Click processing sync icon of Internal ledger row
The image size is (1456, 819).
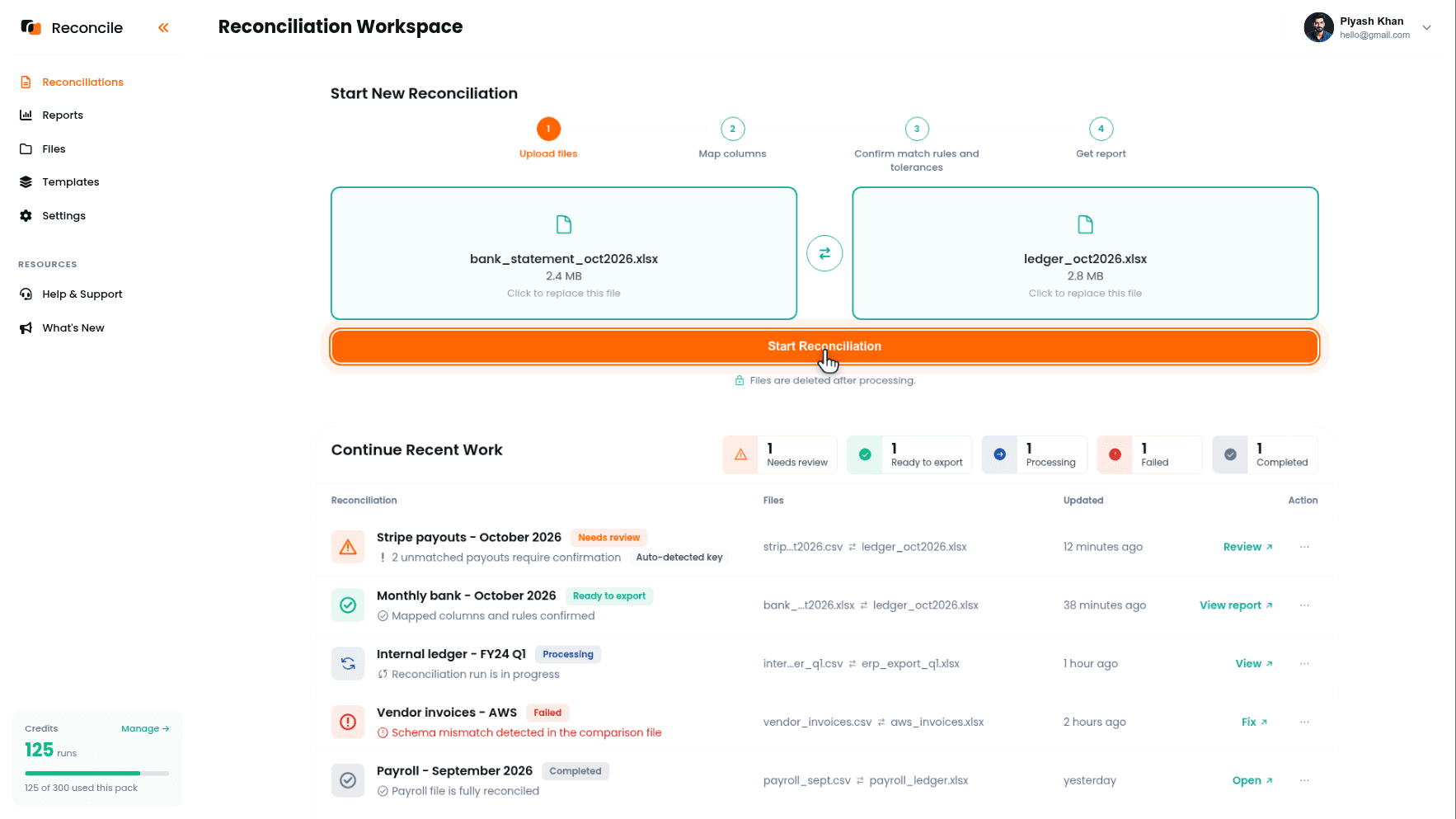348,663
